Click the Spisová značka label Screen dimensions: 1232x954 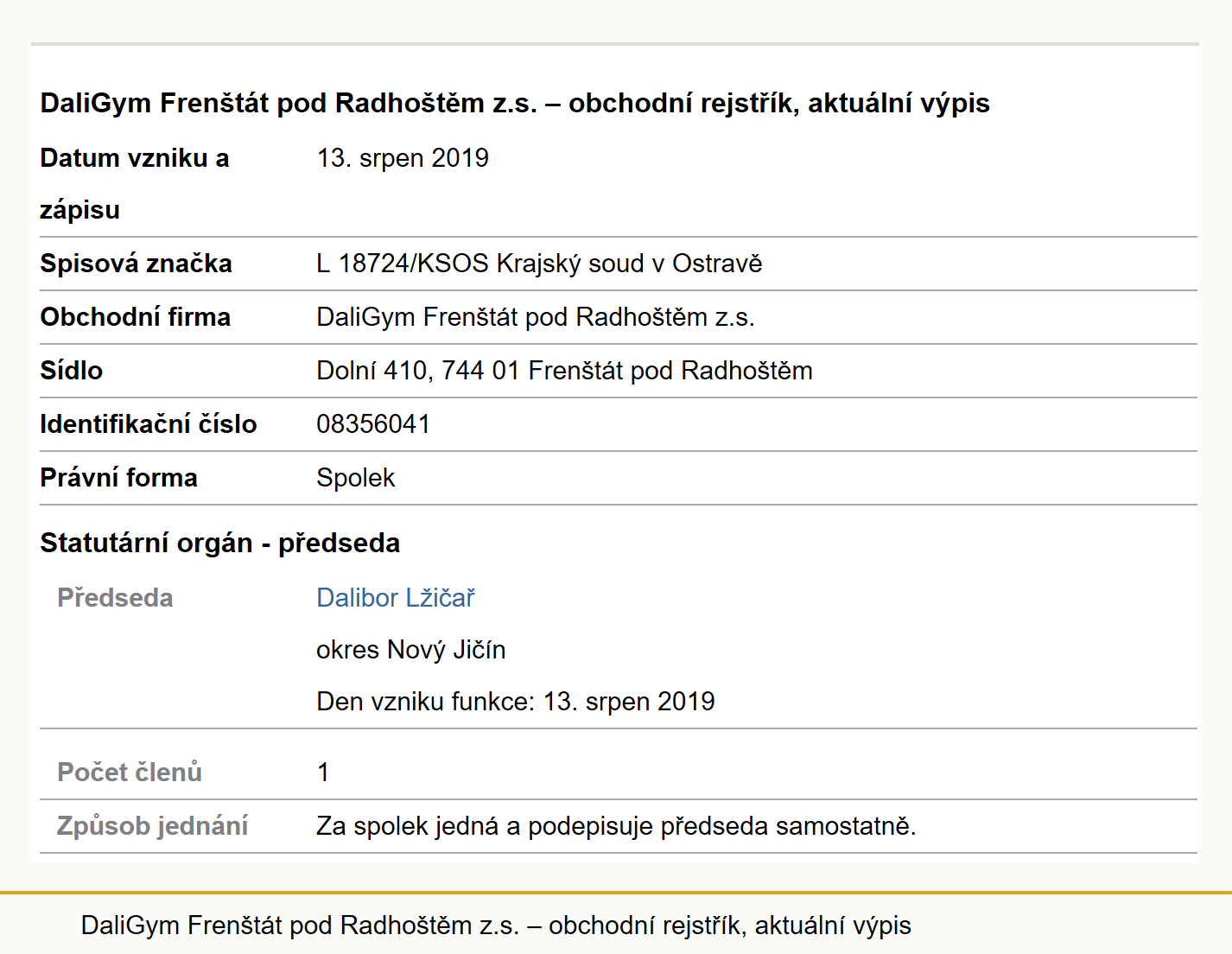(136, 264)
